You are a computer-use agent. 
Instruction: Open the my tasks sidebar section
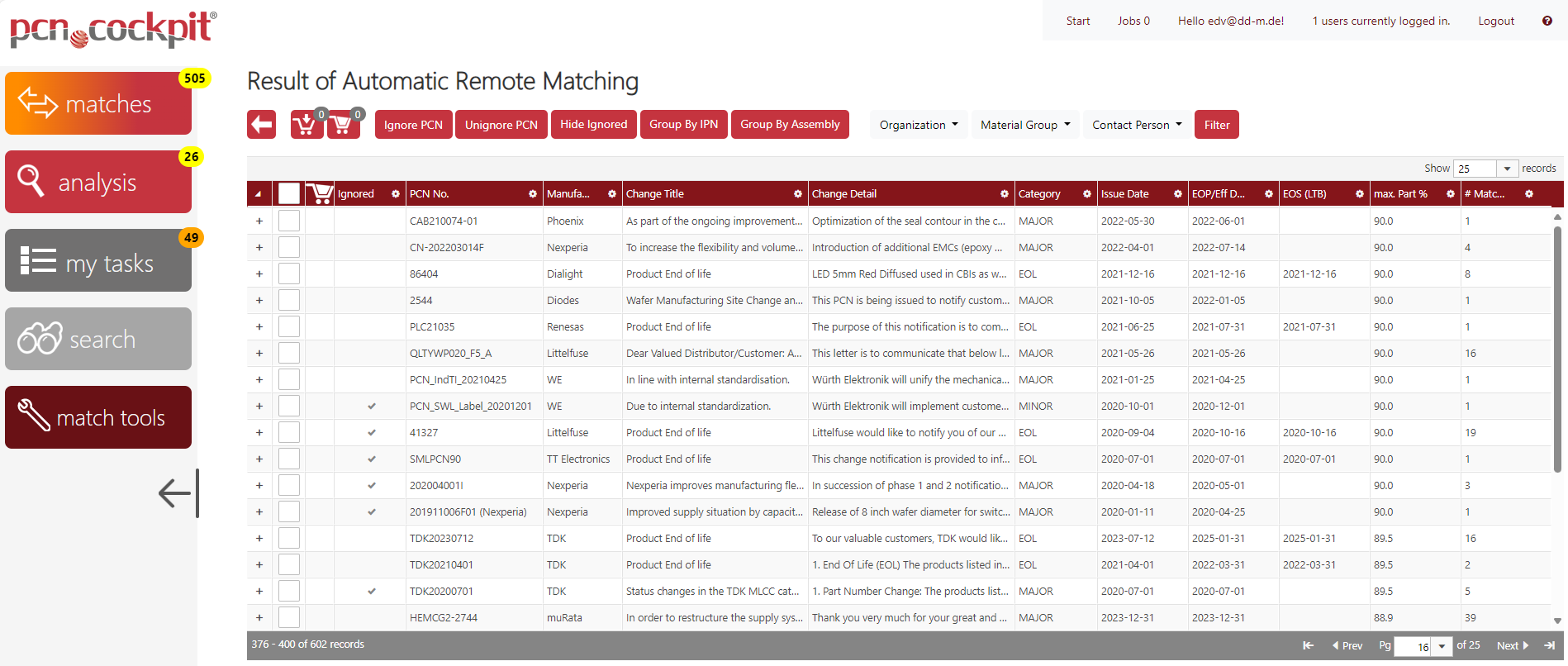tap(98, 260)
